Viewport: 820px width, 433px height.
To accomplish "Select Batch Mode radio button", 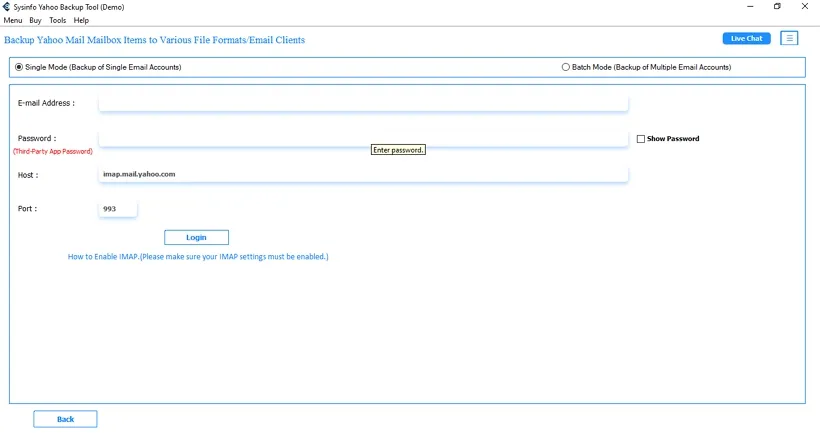I will tap(565, 67).
